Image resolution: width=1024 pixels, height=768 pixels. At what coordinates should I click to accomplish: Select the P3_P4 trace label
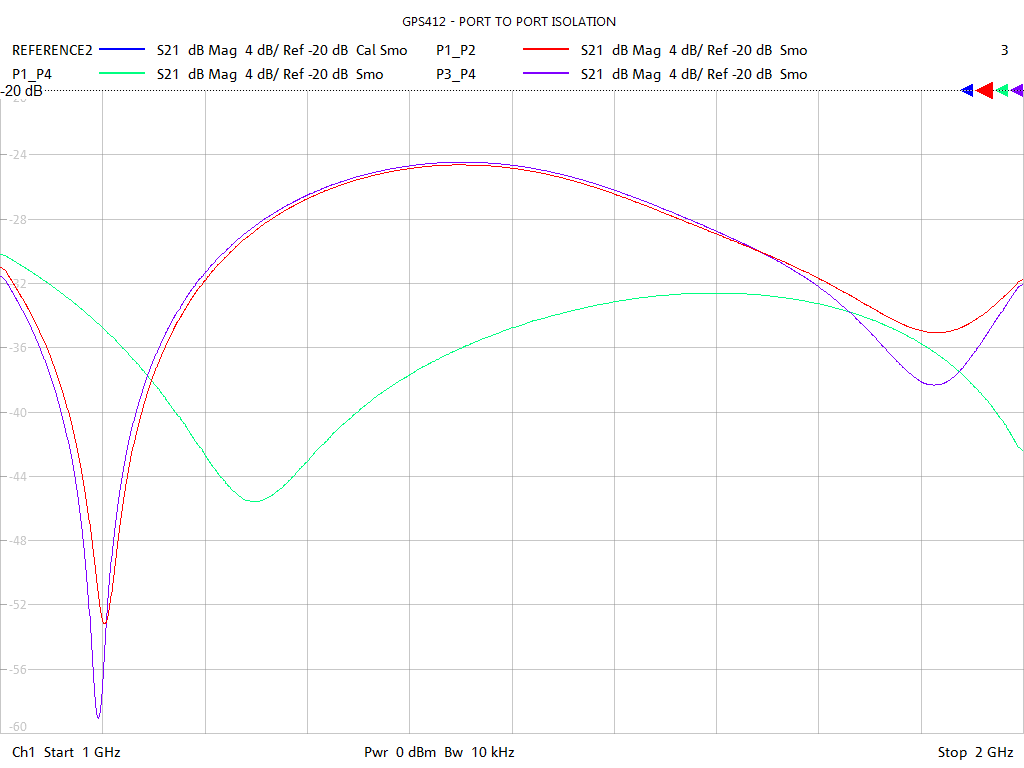[456, 74]
